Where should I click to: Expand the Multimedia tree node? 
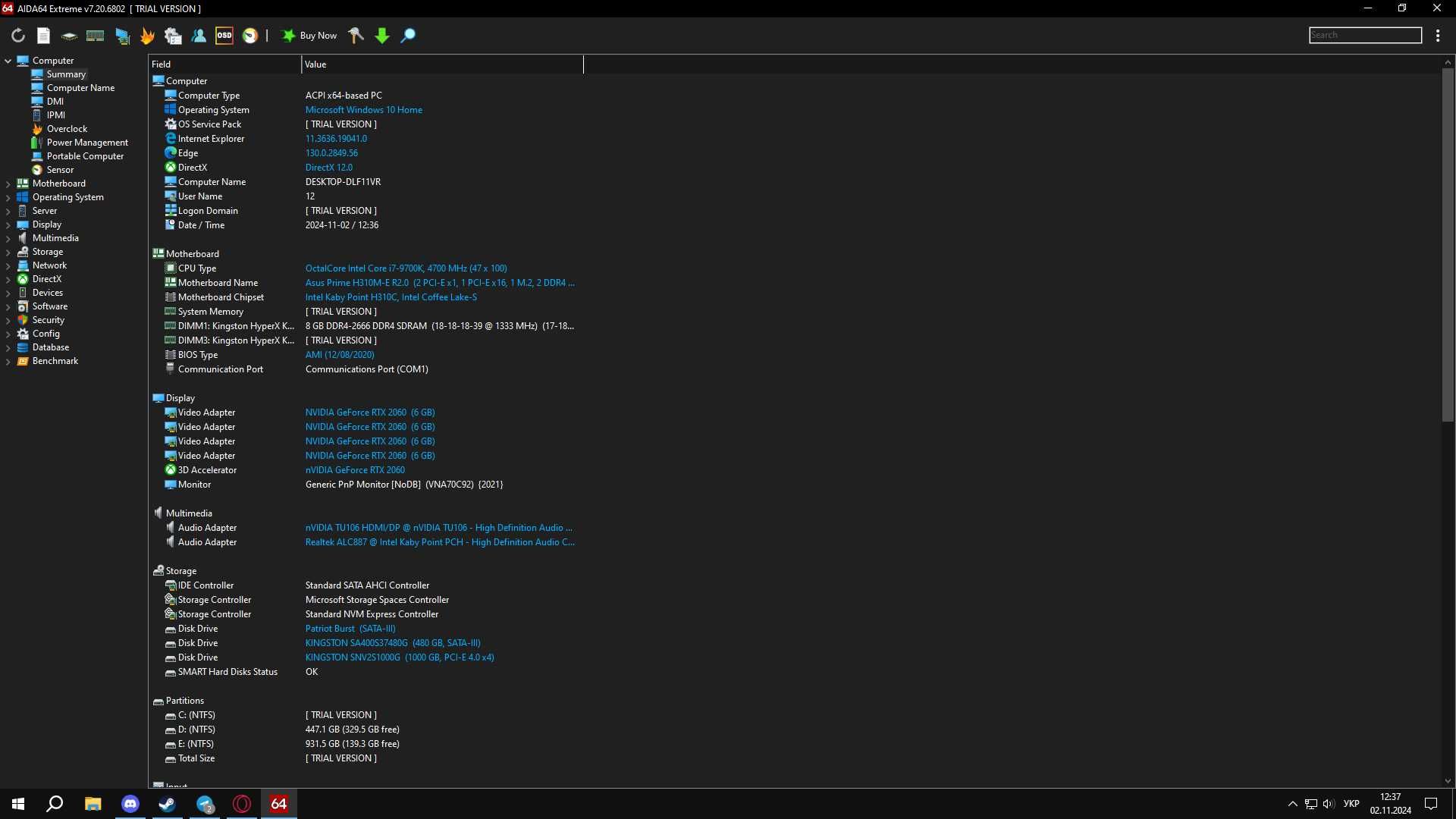(x=8, y=238)
